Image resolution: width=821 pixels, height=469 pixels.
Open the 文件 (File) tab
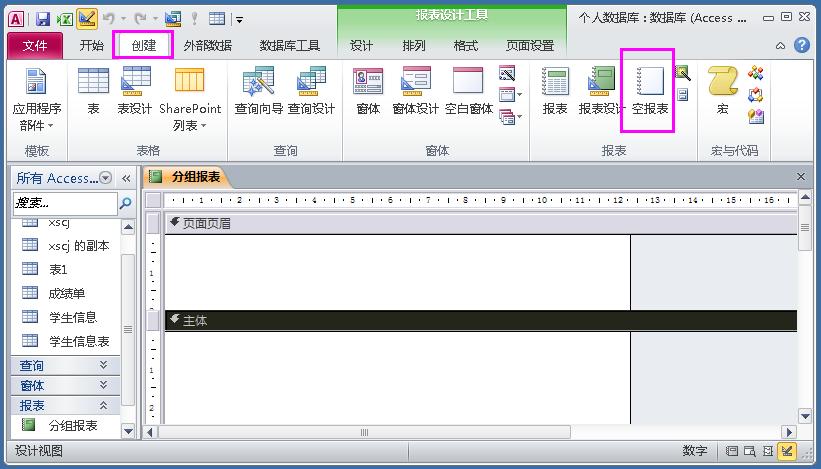point(35,46)
